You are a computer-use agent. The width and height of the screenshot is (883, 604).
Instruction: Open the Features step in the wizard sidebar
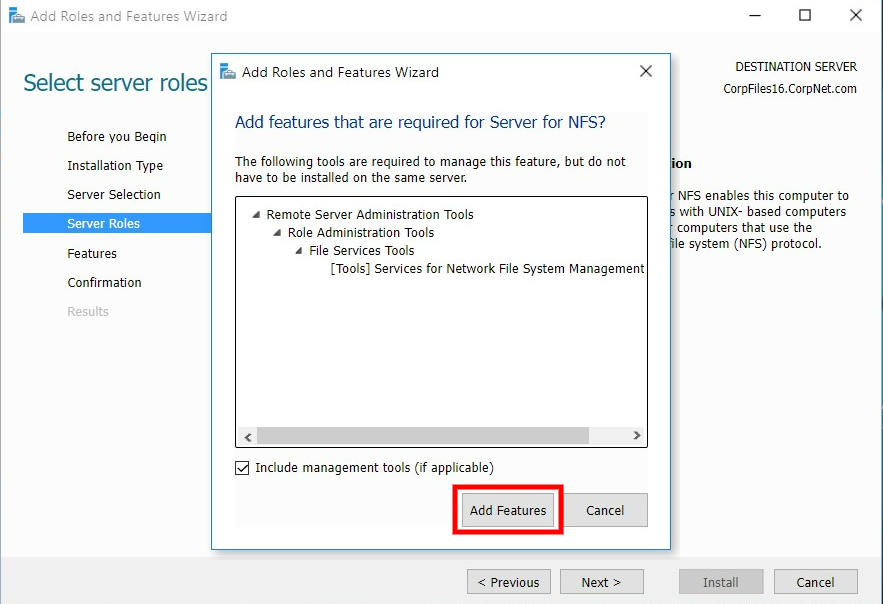[92, 253]
